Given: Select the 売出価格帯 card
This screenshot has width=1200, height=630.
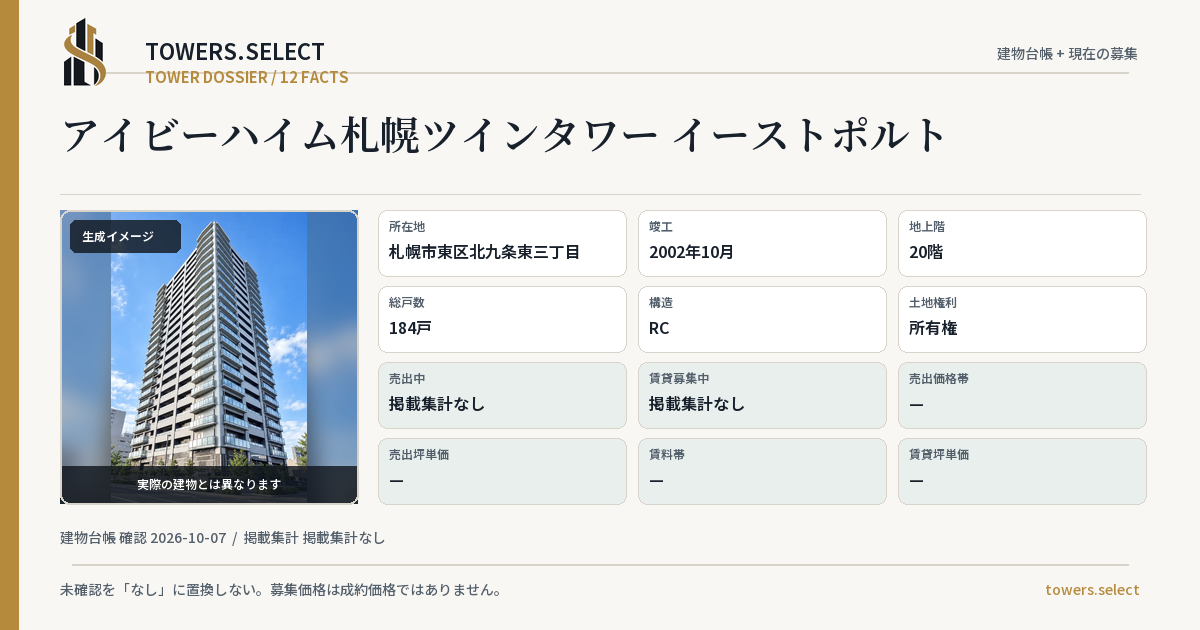Looking at the screenshot, I should (x=1022, y=395).
